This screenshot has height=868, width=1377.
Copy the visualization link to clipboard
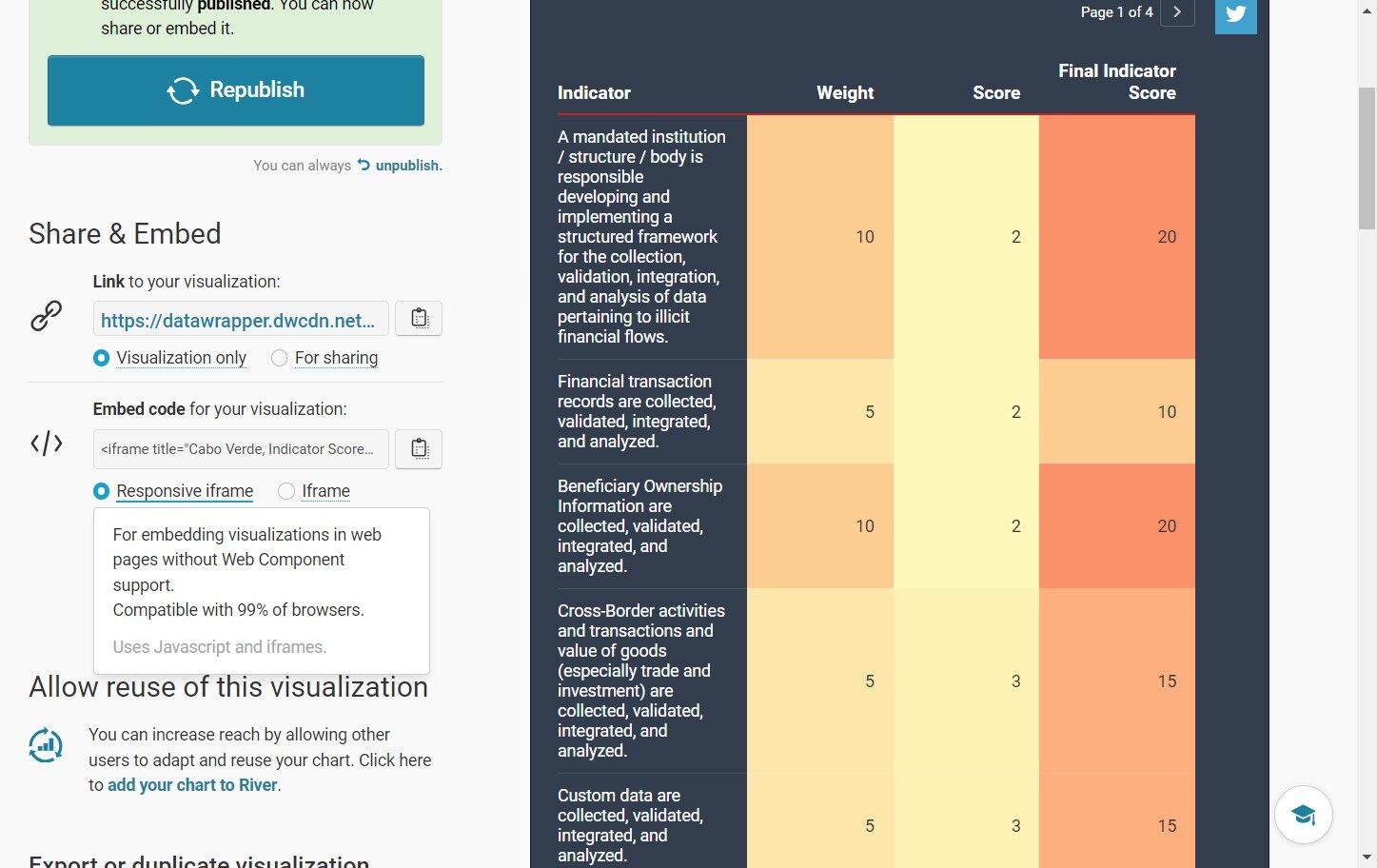(419, 318)
